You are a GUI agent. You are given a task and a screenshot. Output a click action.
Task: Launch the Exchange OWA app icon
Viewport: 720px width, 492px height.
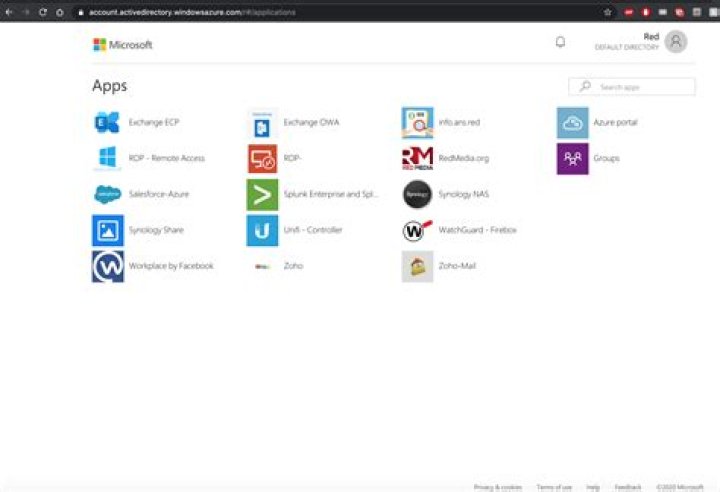tap(262, 123)
